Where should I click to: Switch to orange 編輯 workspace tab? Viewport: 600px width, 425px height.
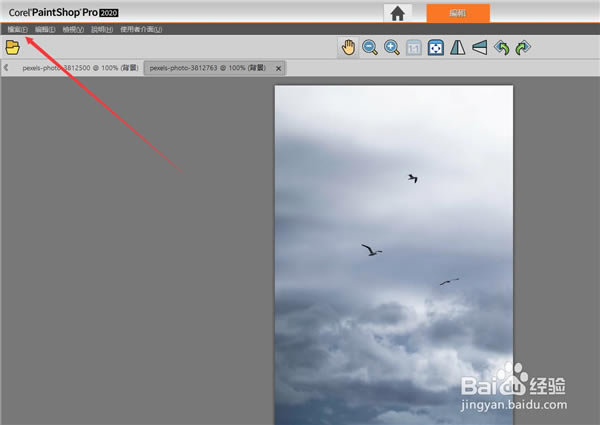[x=458, y=13]
